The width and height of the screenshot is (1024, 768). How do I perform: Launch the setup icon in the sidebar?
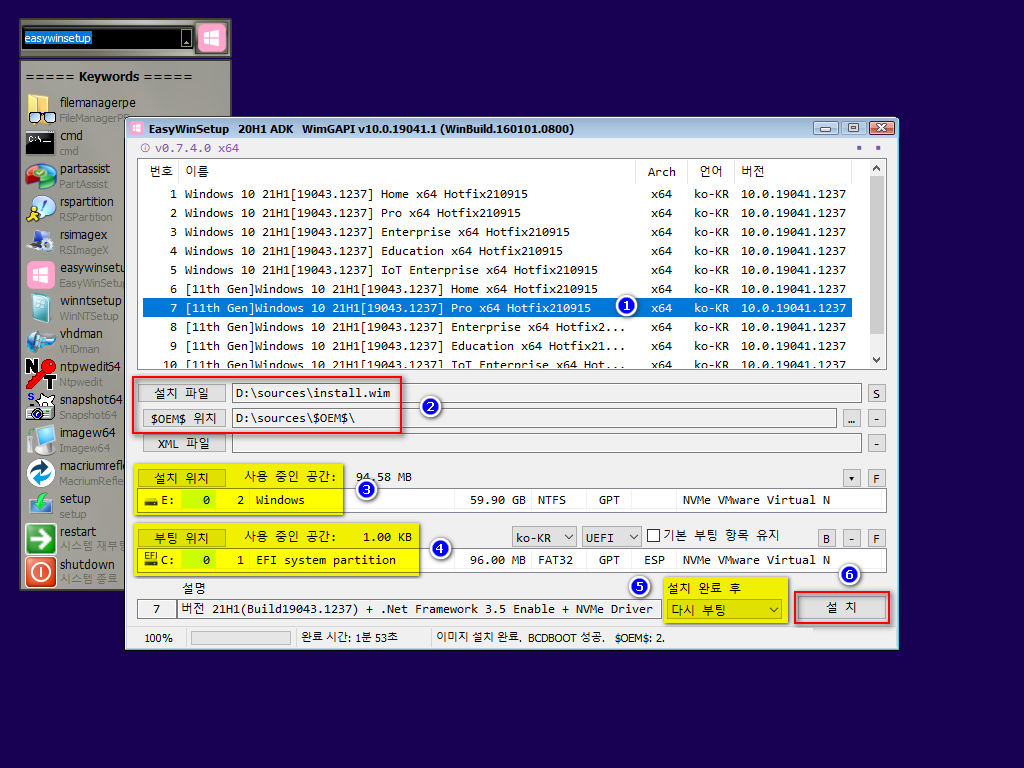[40, 505]
